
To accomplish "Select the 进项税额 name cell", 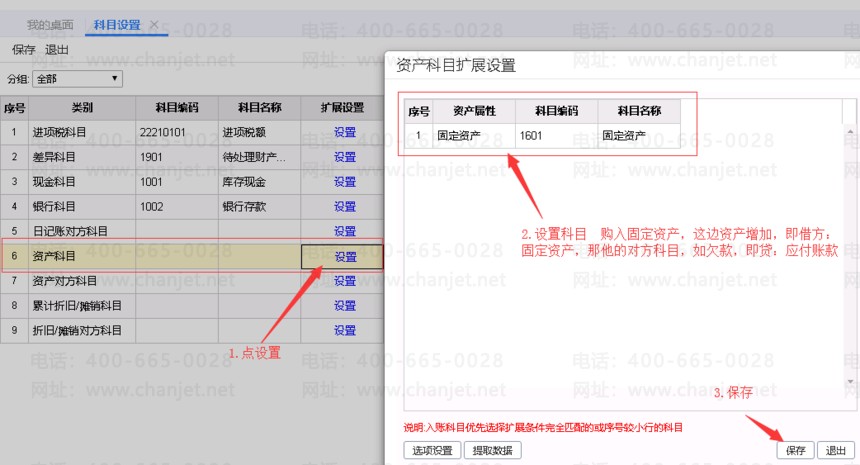I will [259, 132].
